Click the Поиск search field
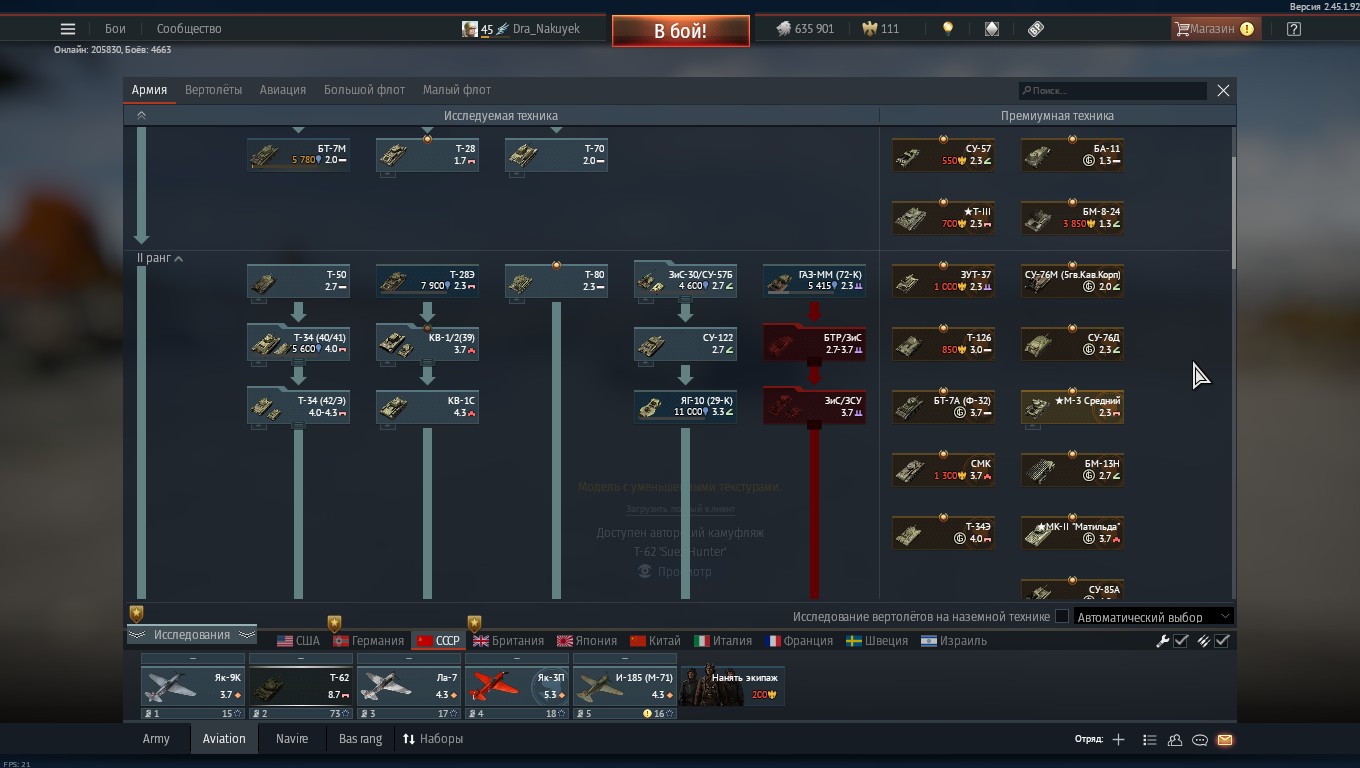 1112,90
